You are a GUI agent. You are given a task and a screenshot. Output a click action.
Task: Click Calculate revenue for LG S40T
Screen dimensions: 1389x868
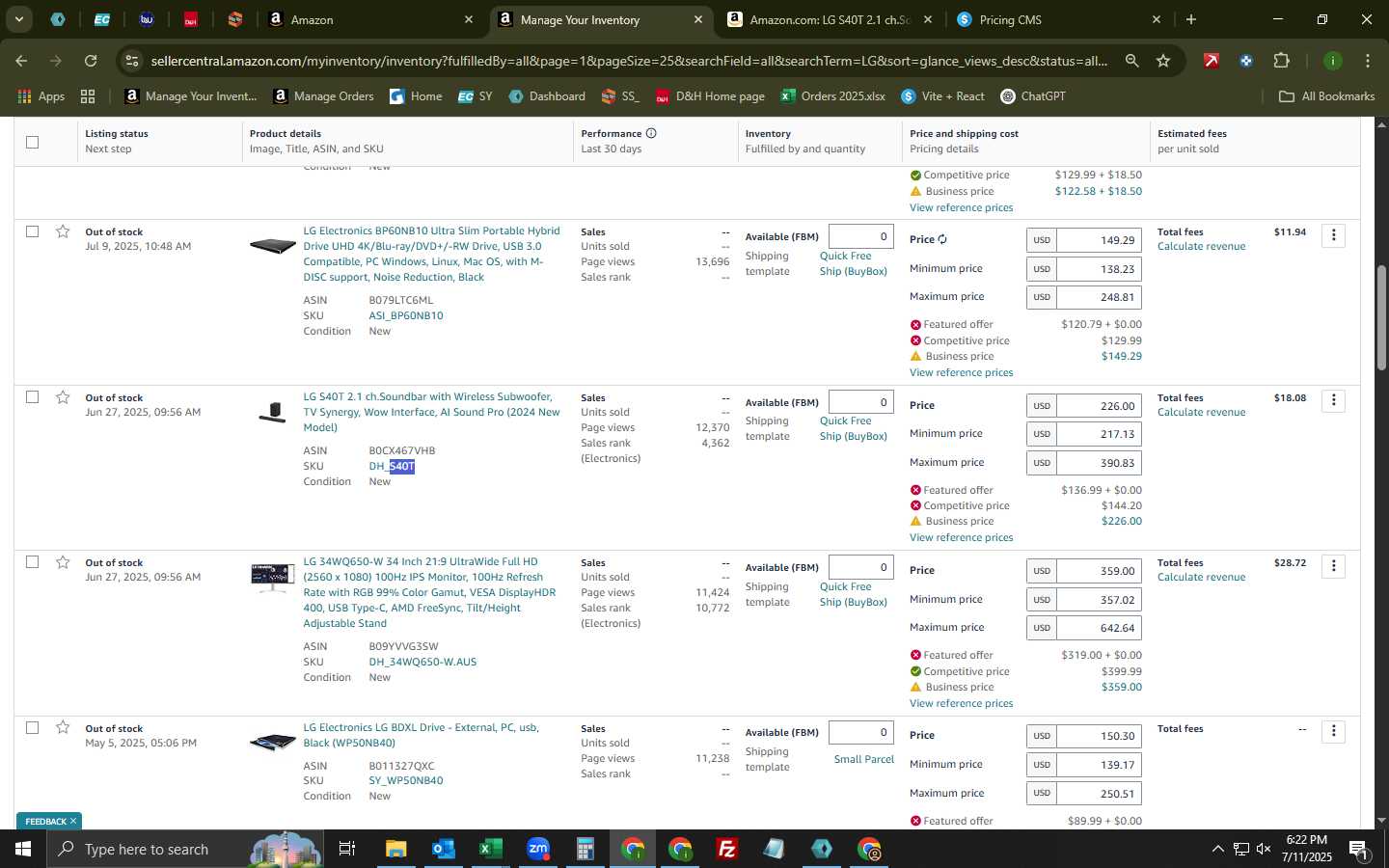1201,412
